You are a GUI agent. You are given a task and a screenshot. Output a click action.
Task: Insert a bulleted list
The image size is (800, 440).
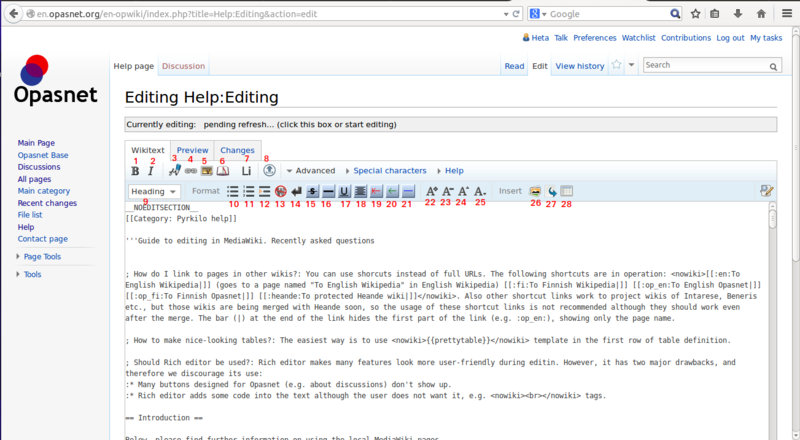click(x=233, y=191)
